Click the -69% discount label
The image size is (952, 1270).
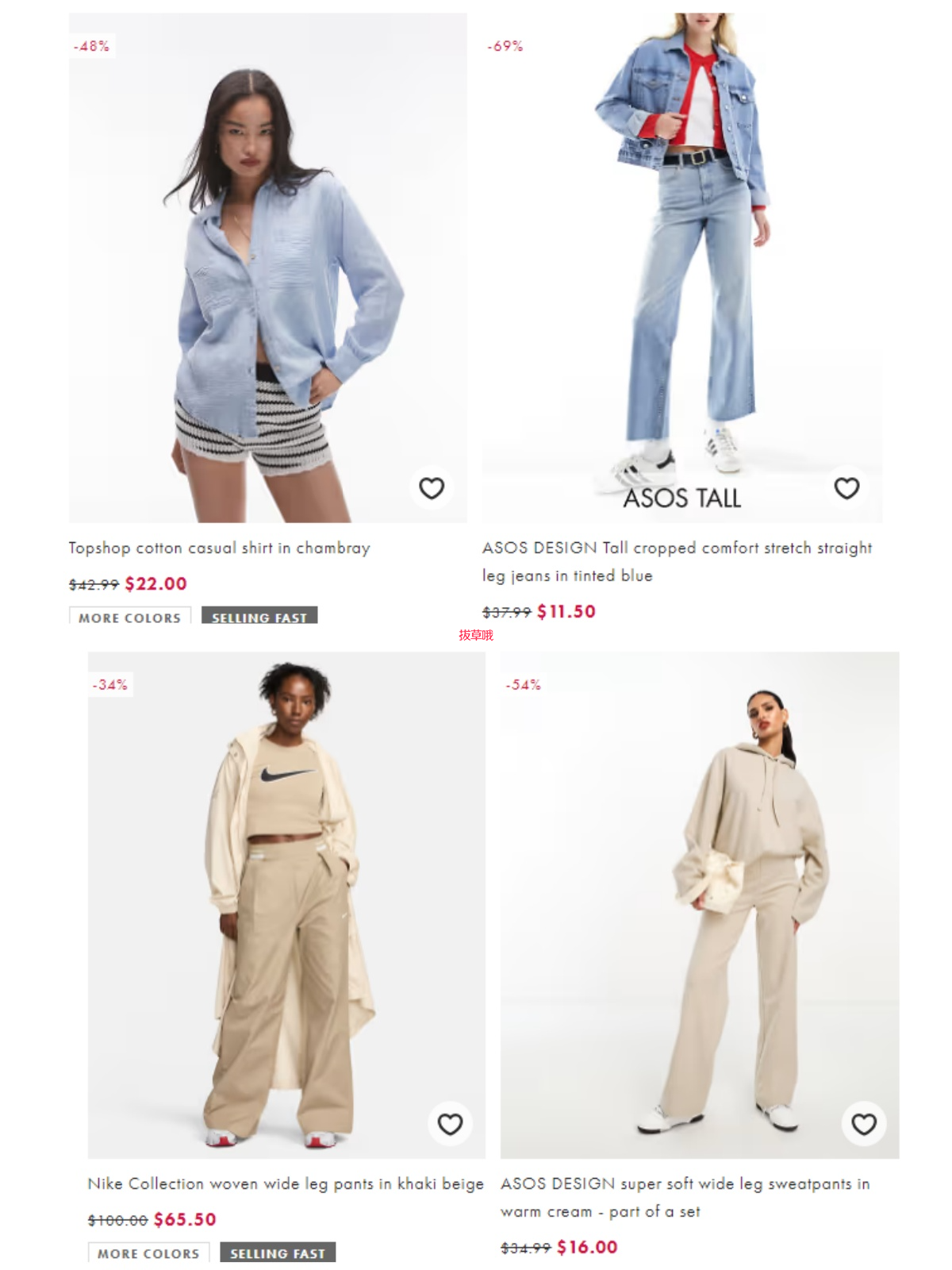click(505, 46)
